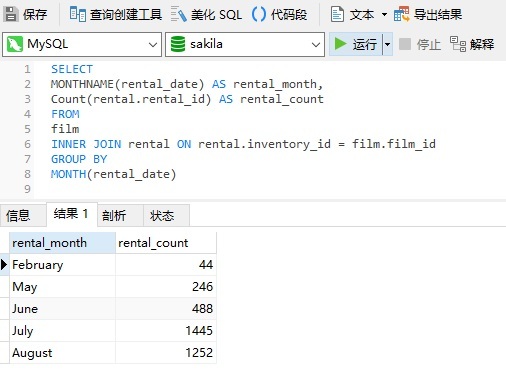Click the green Run (运行) play icon

[340, 44]
